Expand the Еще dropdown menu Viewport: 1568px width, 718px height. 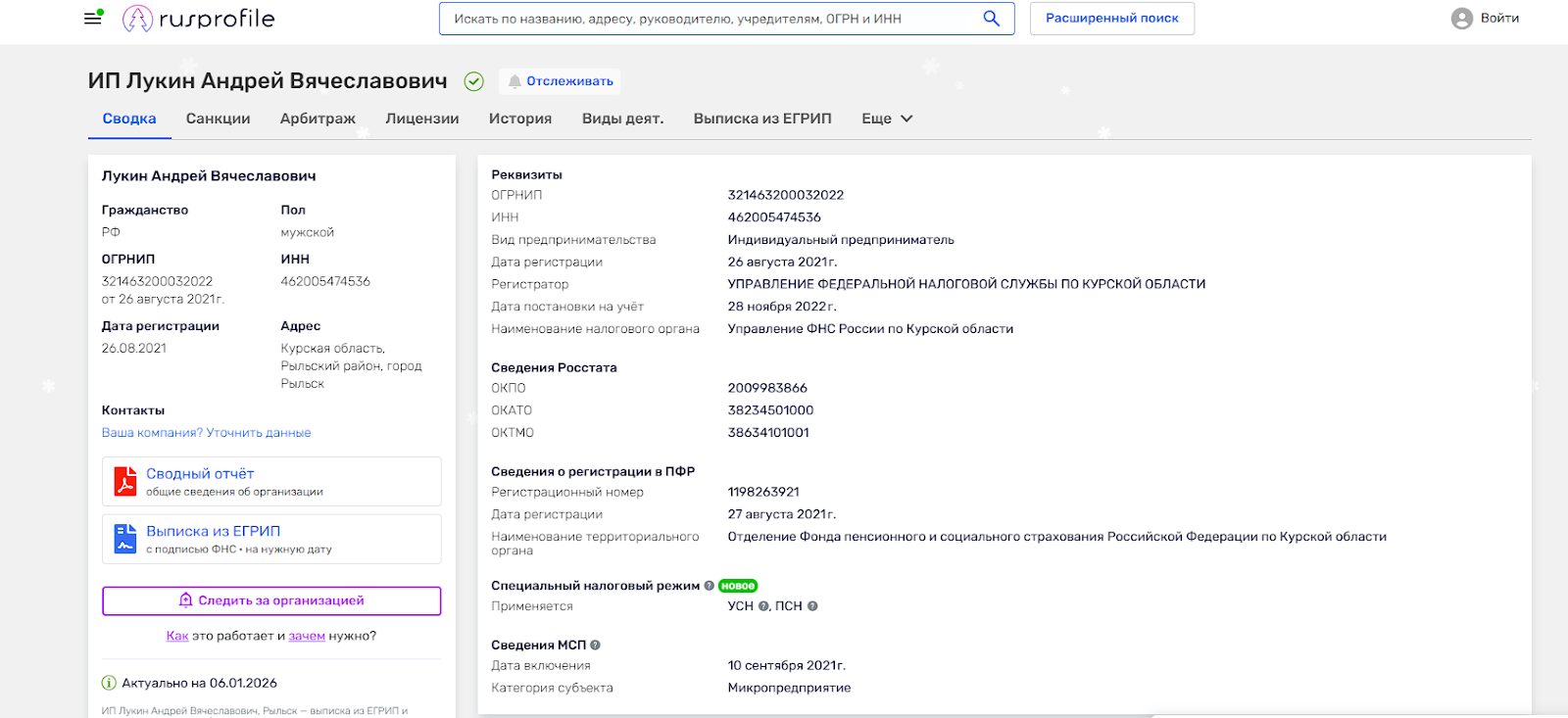[887, 119]
